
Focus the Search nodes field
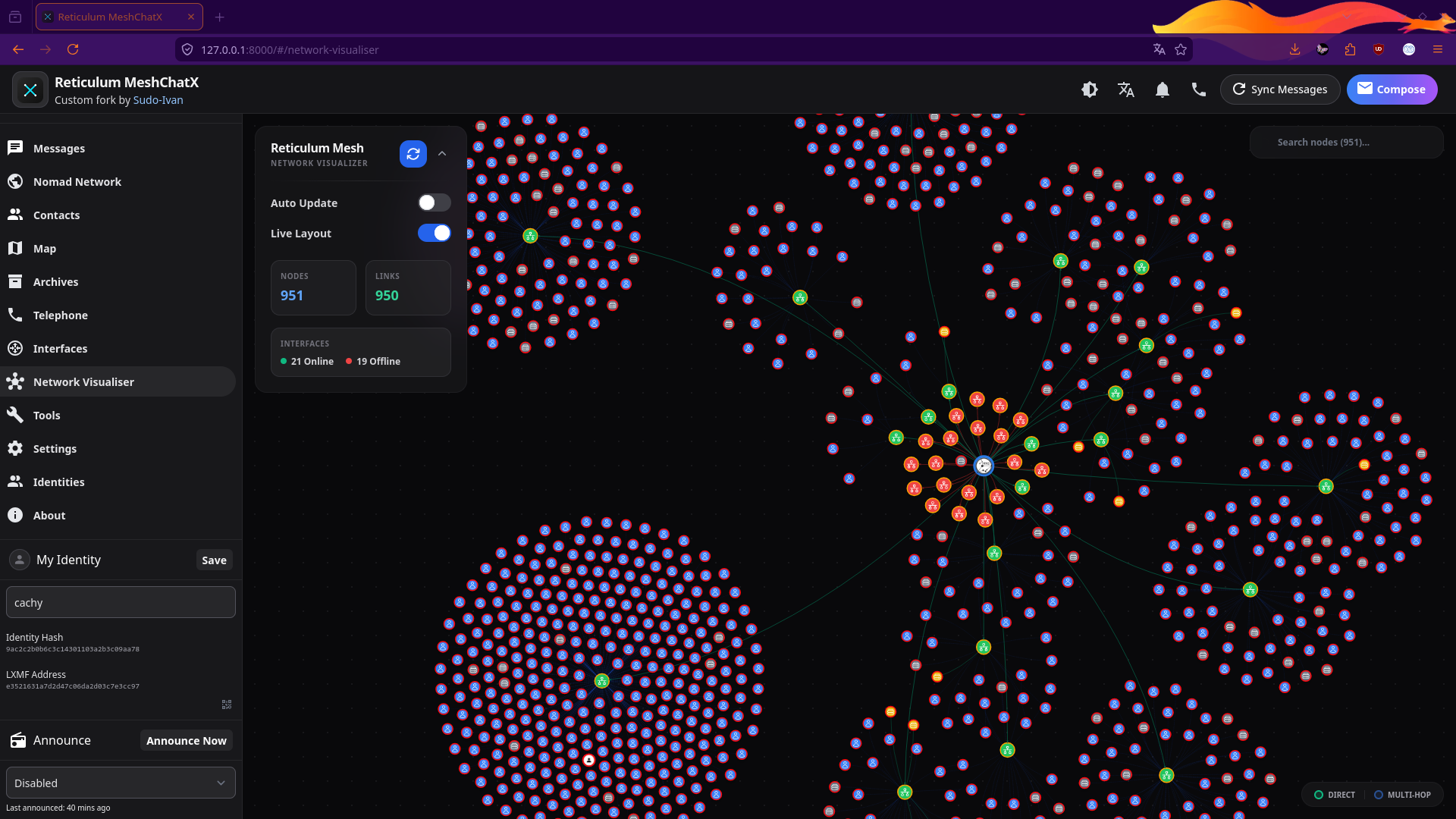1346,142
